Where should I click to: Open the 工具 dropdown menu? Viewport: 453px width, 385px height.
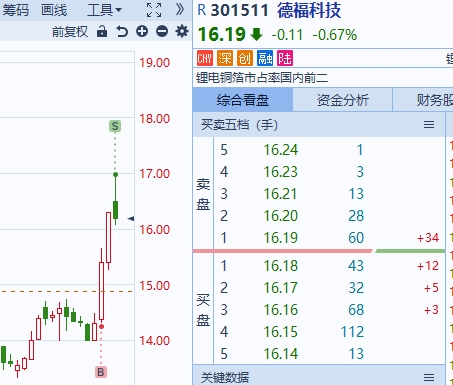(x=104, y=10)
